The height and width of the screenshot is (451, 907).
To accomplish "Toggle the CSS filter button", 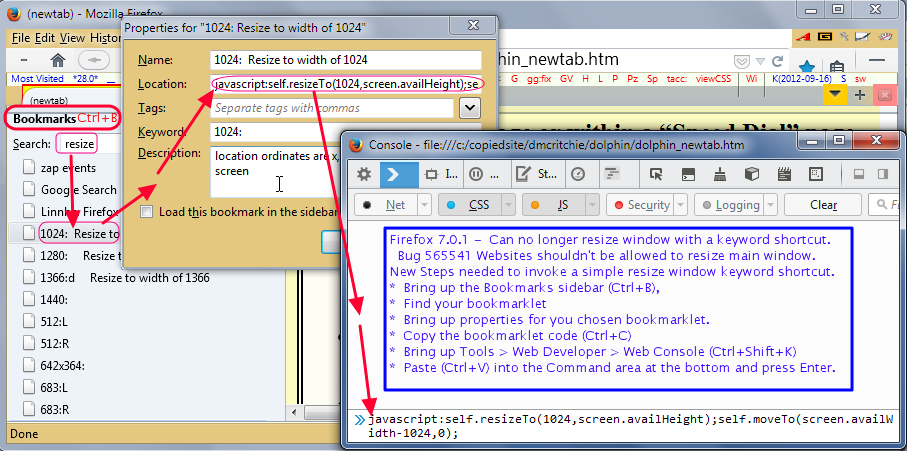I will click(470, 205).
